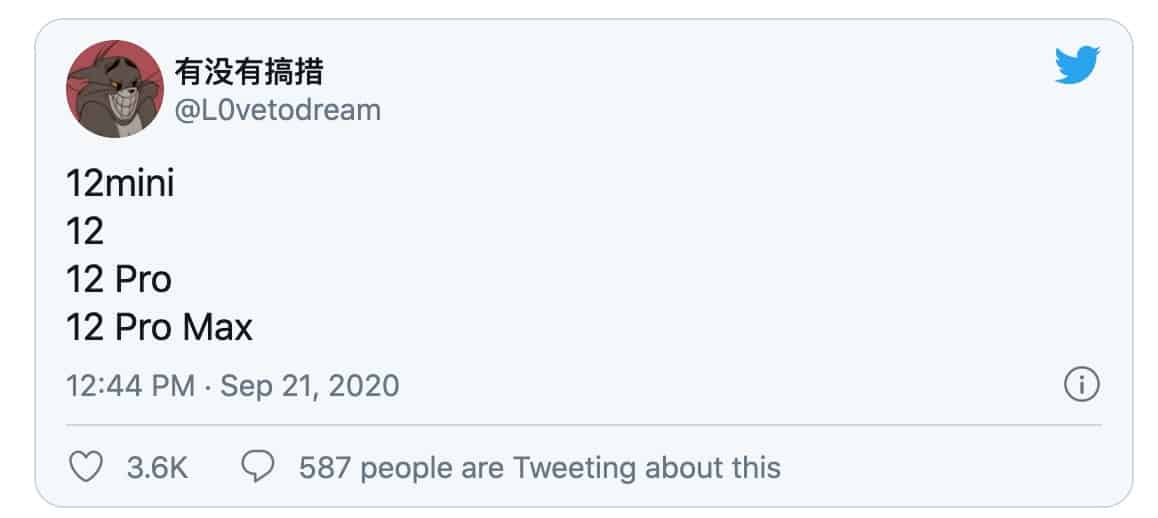Like the tweet with the heart icon
This screenshot has height=518, width=1158.
pyautogui.click(x=85, y=466)
